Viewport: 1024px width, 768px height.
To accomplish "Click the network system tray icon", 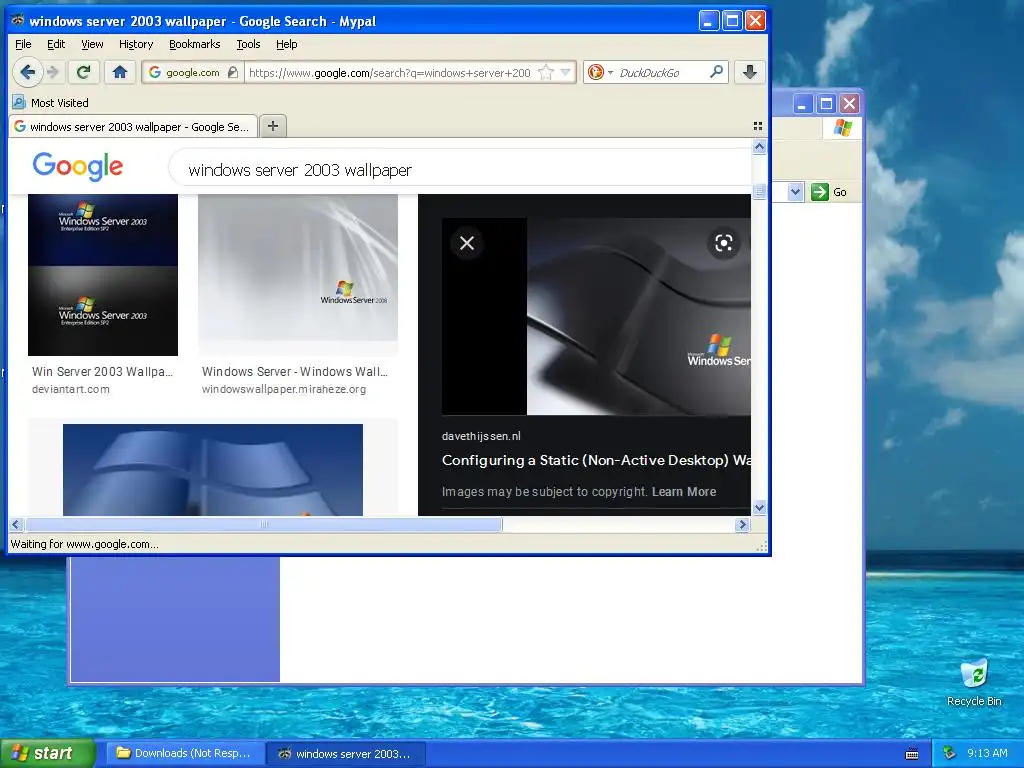I will (950, 753).
